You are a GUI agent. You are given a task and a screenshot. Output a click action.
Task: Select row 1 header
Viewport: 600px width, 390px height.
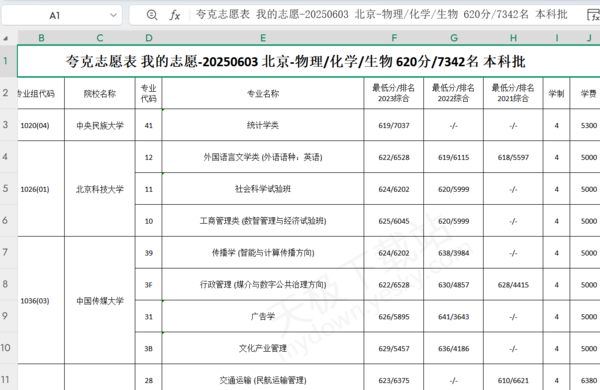(x=8, y=60)
